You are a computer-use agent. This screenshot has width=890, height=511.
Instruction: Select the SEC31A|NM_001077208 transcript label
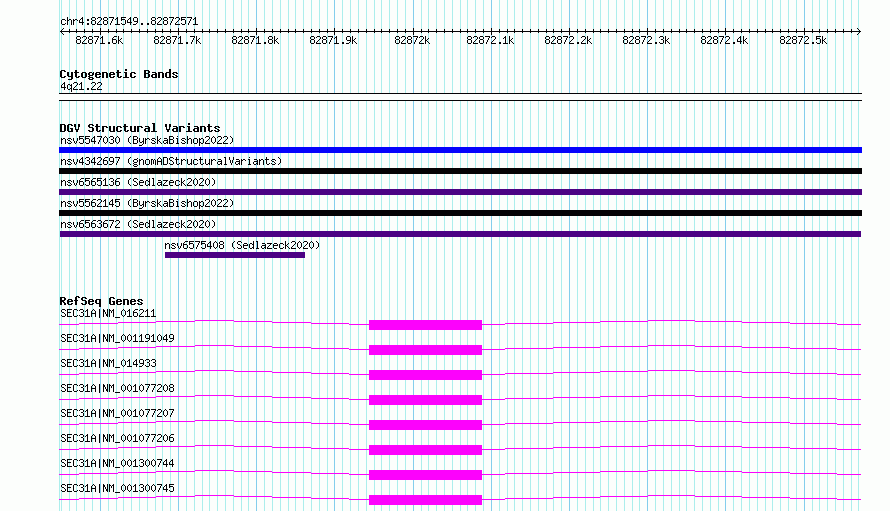coord(117,388)
